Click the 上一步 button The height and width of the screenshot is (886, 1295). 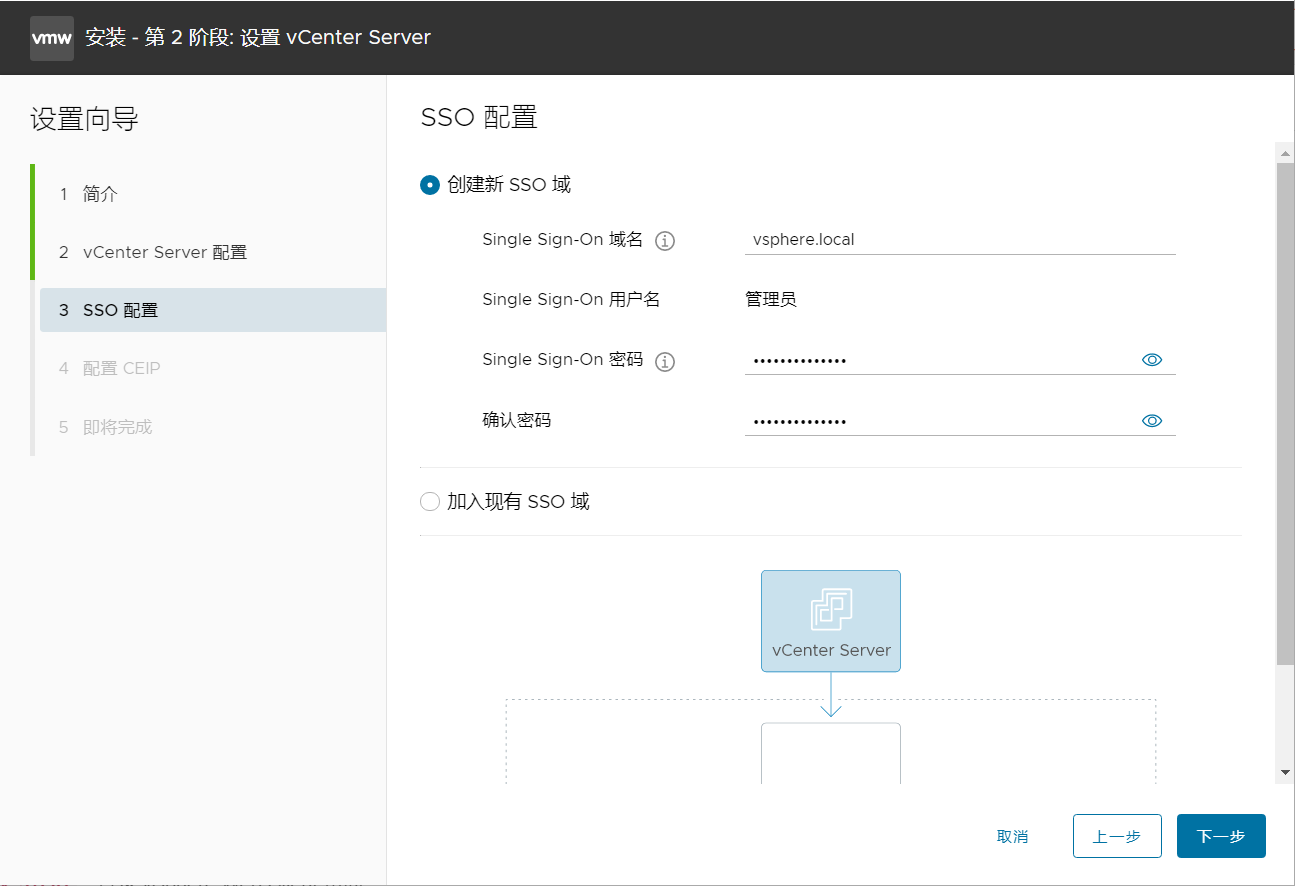(1117, 836)
